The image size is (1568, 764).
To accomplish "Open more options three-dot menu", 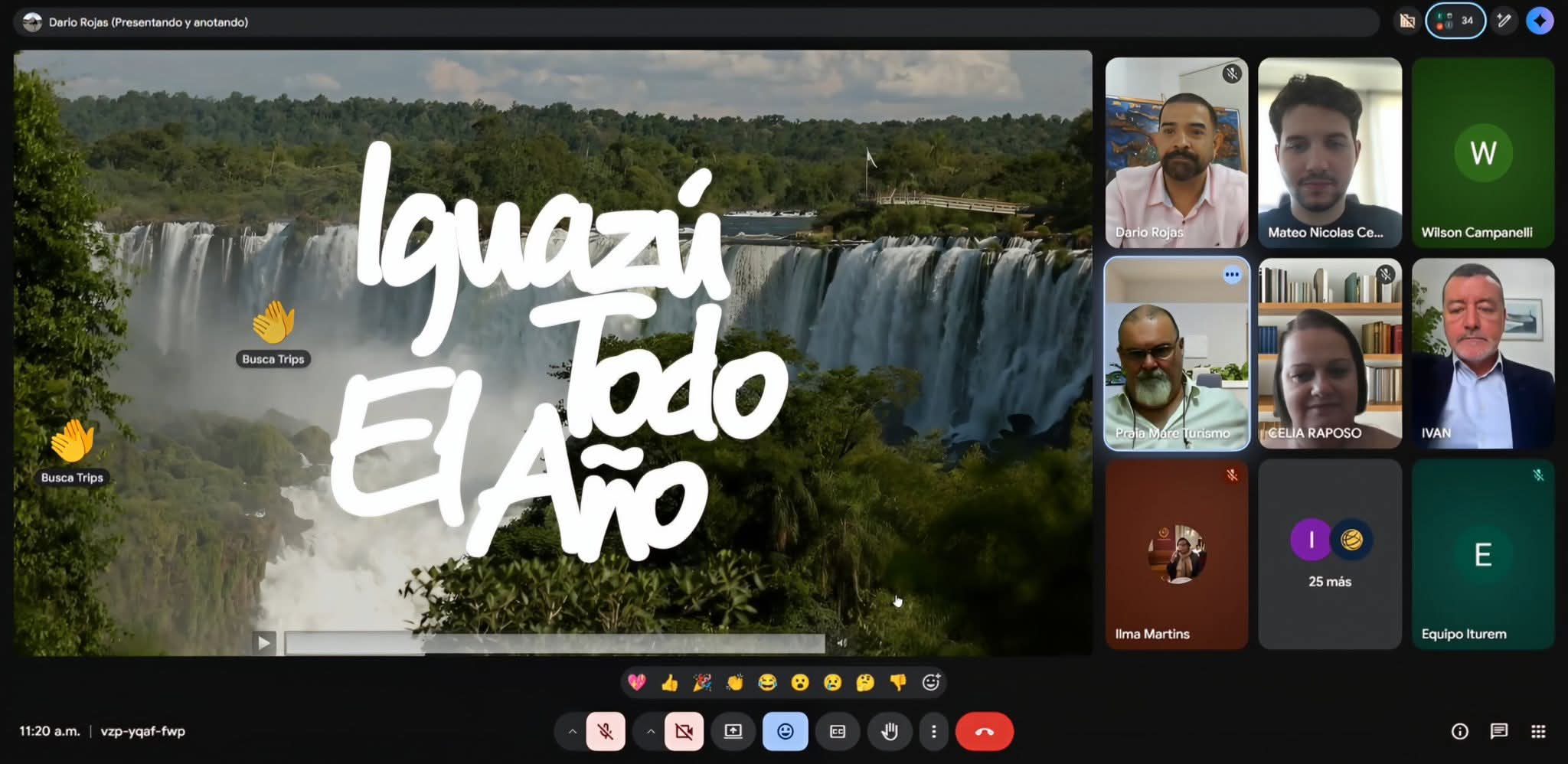I will click(x=933, y=732).
